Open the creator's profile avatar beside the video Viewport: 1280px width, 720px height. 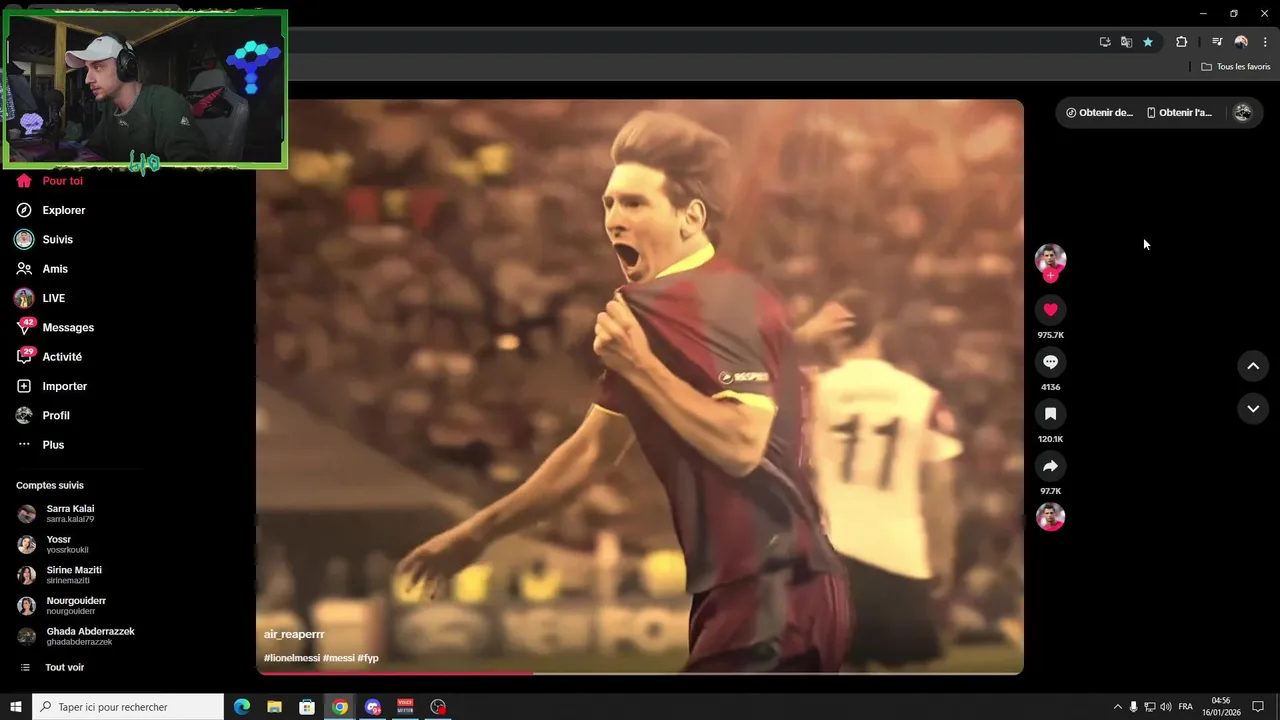(x=1050, y=259)
